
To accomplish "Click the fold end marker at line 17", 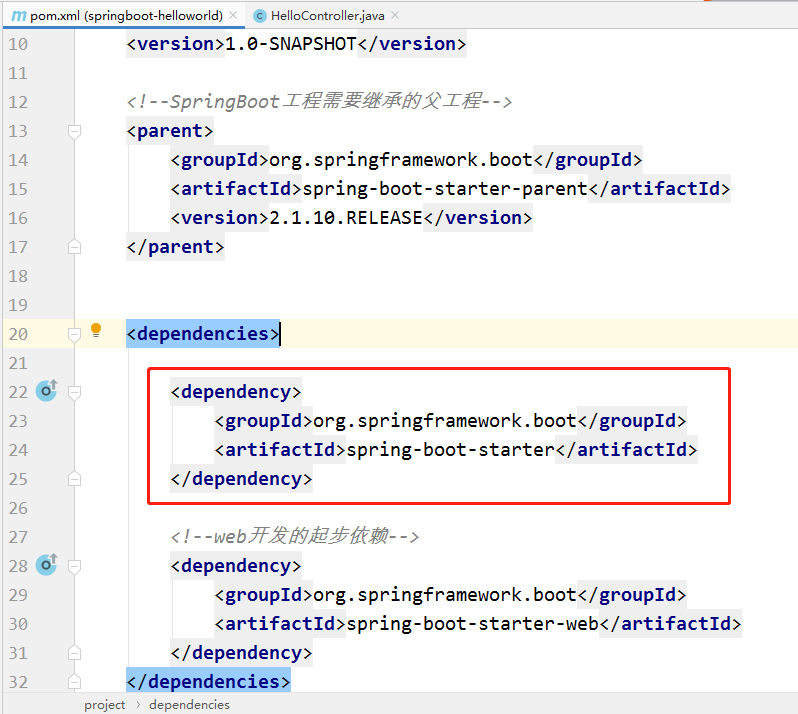I will point(74,247).
